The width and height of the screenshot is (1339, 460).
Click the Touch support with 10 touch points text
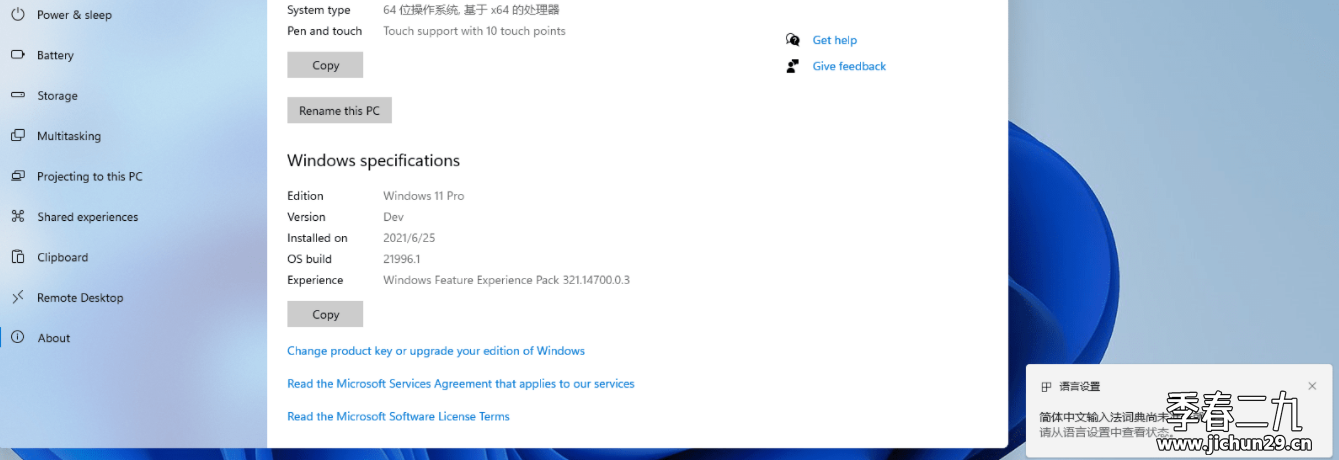pos(474,31)
